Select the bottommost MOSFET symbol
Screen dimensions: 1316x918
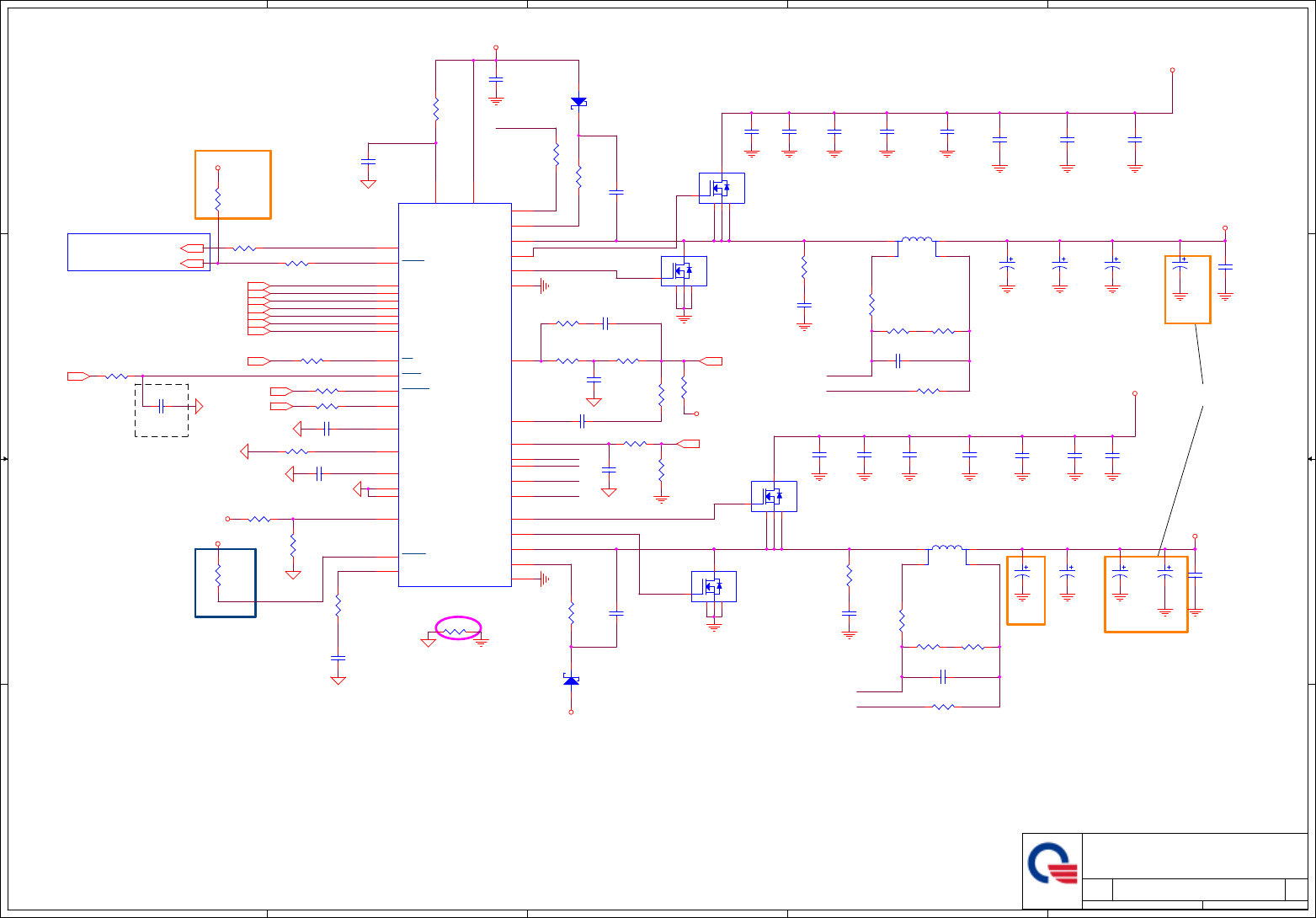(714, 586)
